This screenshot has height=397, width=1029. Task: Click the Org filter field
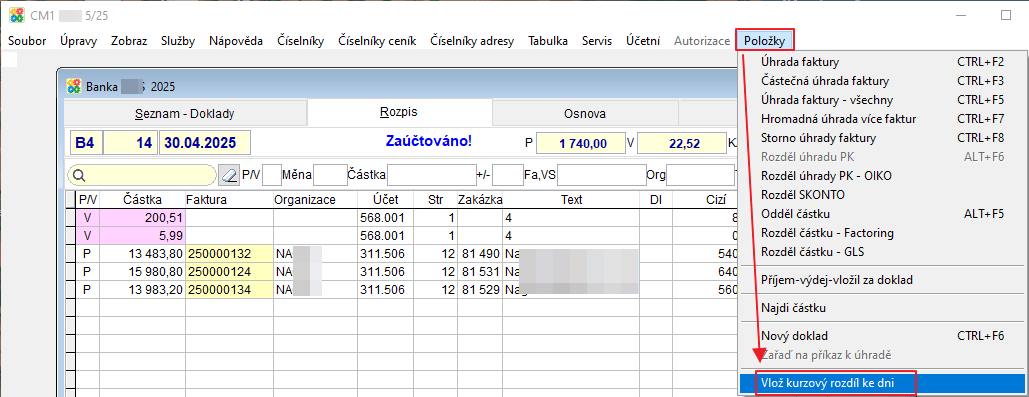click(700, 175)
